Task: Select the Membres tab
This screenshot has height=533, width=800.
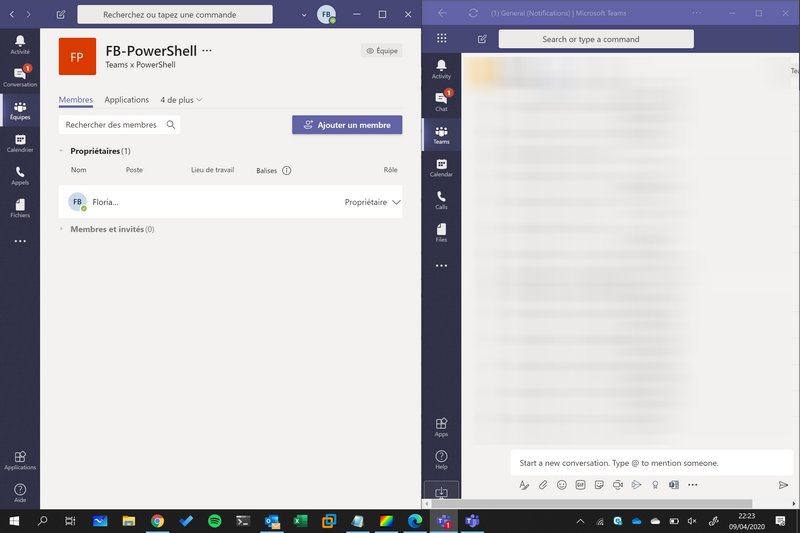Action: (x=76, y=100)
